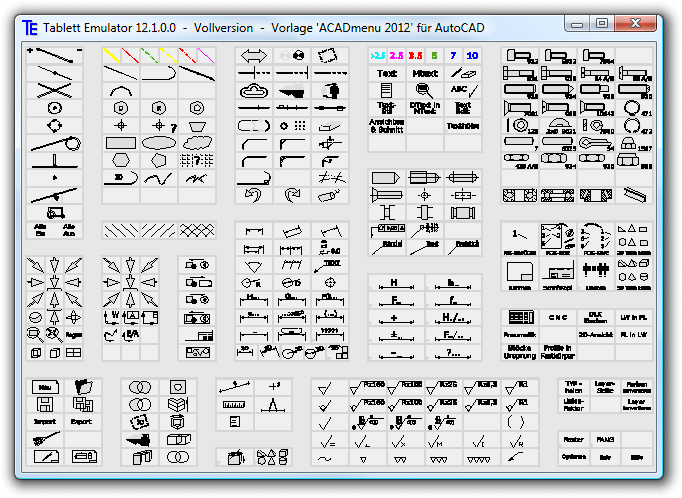Click Profile in Festkörper cell
Image resolution: width=682 pixels, height=498 pixels.
558,352
